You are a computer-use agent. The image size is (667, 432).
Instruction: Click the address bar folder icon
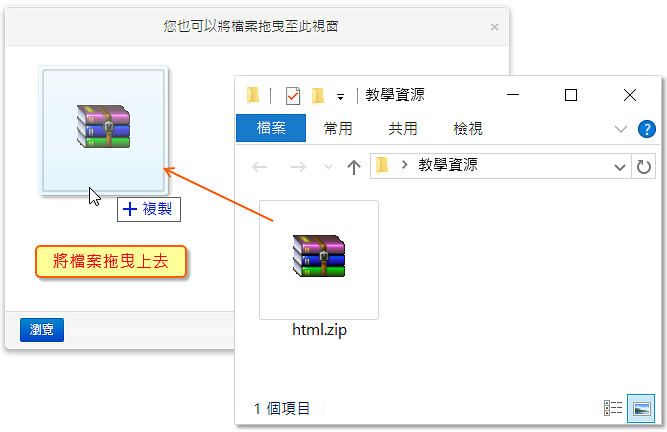point(382,165)
